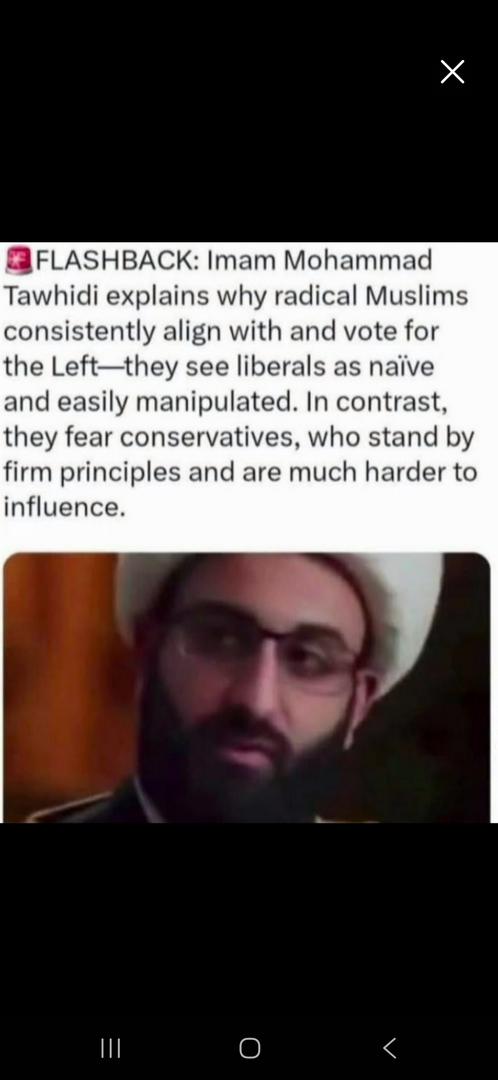
Task: Tap the red siren emoji before FLASHBACK
Action: click(18, 260)
